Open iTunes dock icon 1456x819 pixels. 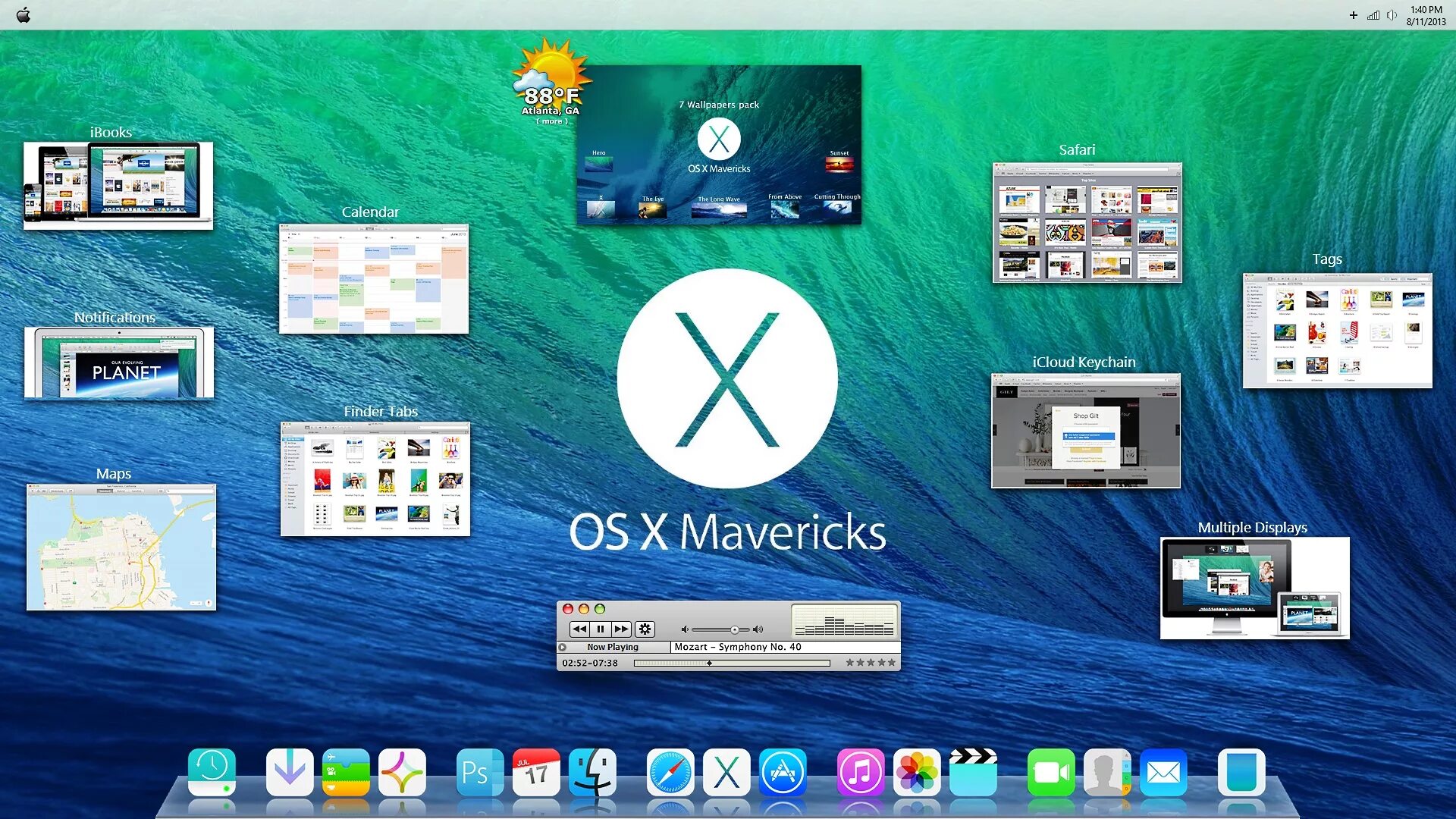860,773
